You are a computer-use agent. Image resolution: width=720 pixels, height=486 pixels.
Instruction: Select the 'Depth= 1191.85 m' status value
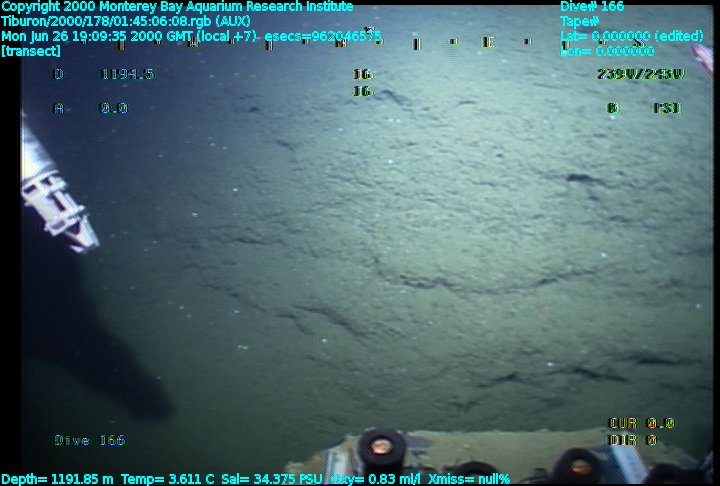pyautogui.click(x=57, y=479)
